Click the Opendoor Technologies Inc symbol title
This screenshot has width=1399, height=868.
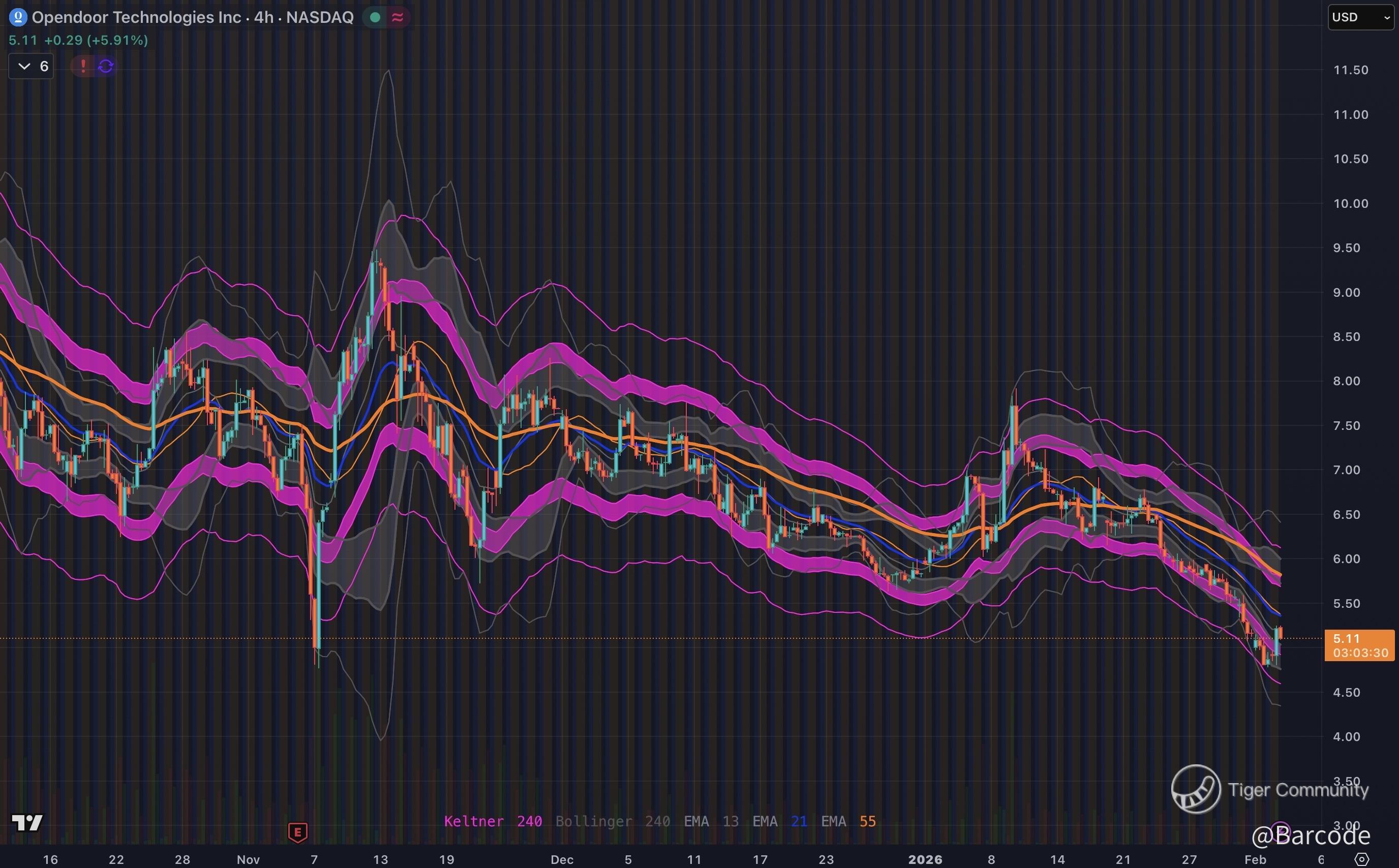pos(136,17)
